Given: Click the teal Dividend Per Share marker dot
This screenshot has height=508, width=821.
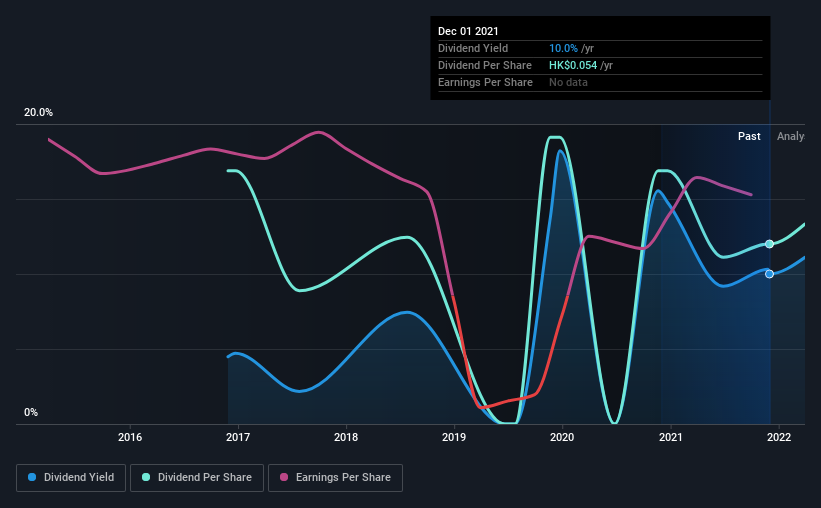Looking at the screenshot, I should (x=769, y=244).
